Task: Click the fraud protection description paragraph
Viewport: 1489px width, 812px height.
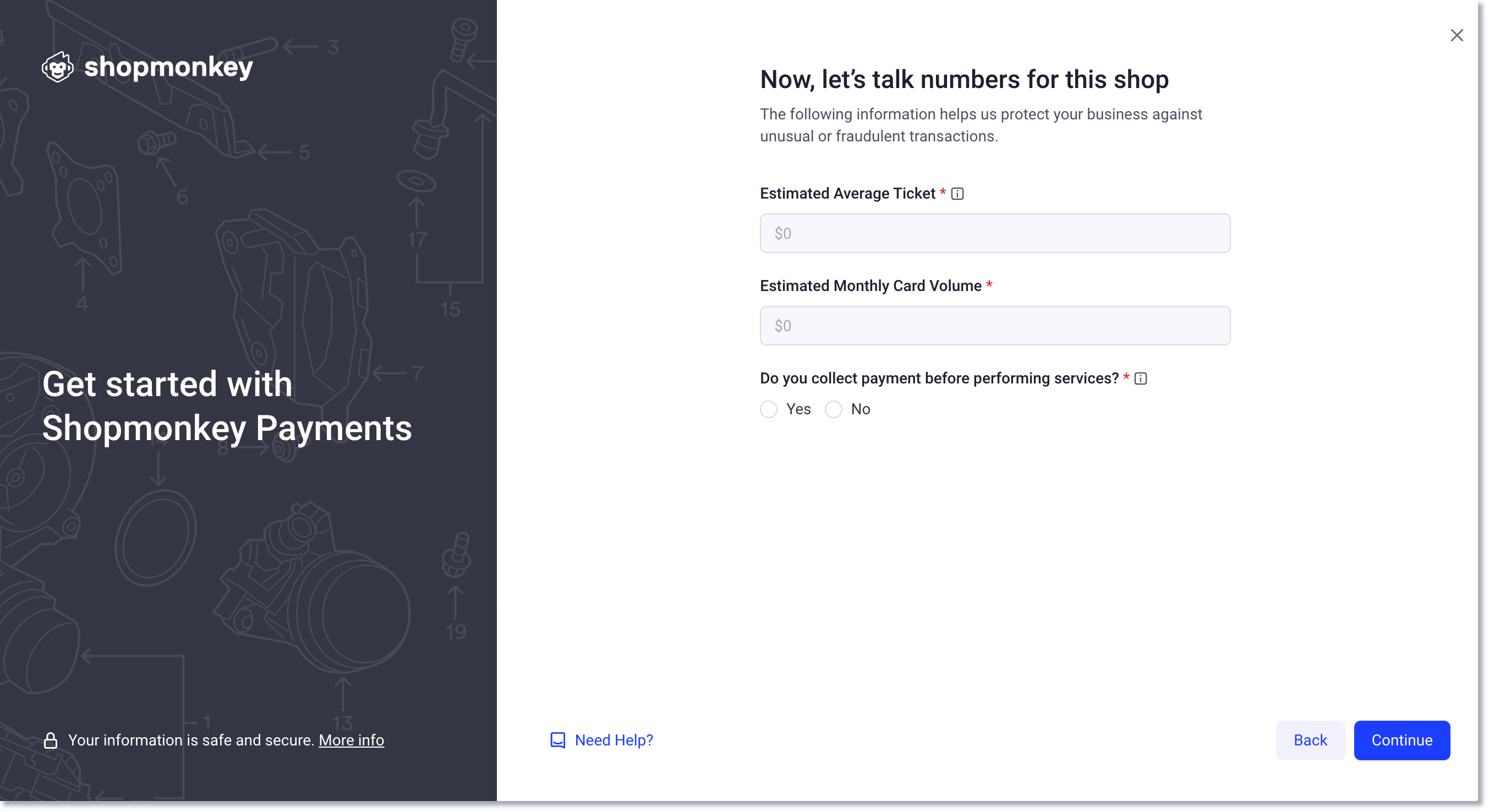Action: coord(981,125)
